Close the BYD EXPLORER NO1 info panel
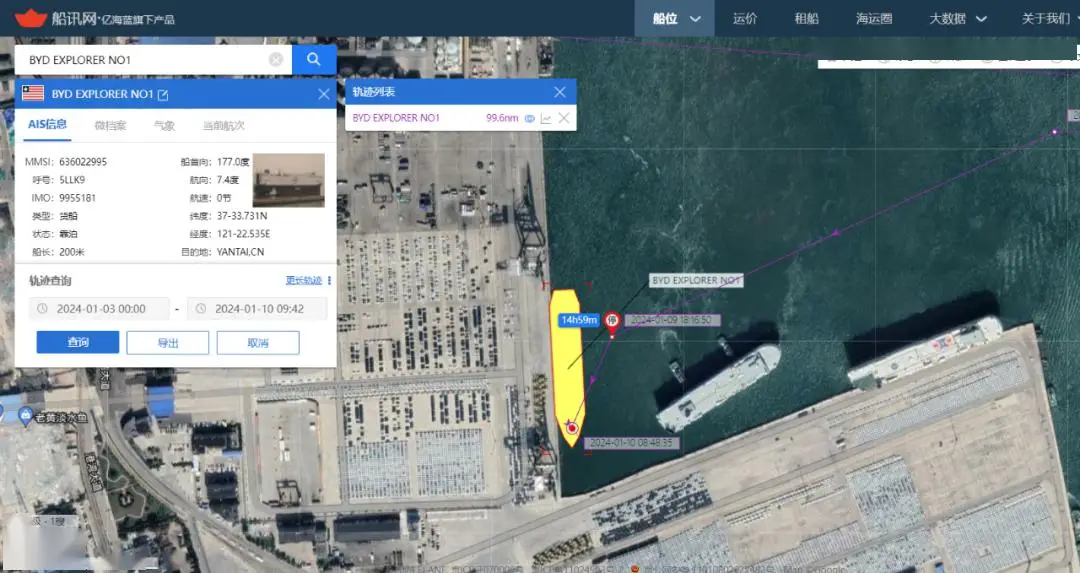 (324, 94)
